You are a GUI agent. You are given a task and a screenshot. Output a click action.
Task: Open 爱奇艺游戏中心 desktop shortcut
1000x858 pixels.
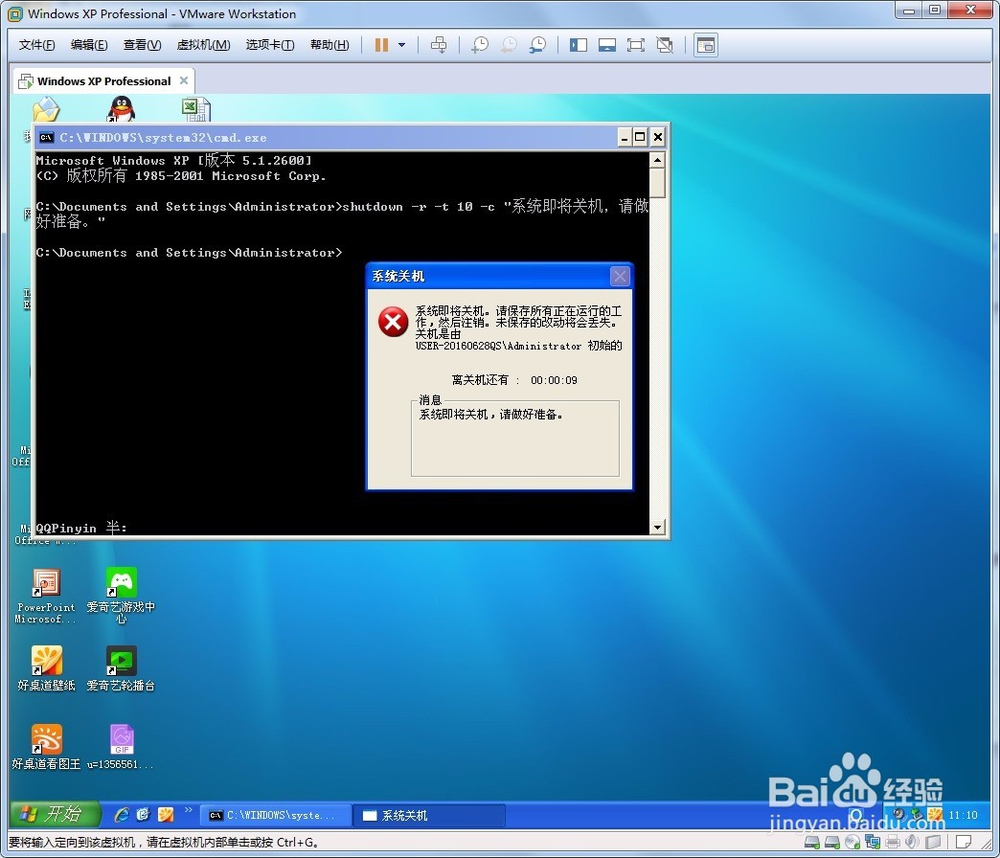coord(121,596)
